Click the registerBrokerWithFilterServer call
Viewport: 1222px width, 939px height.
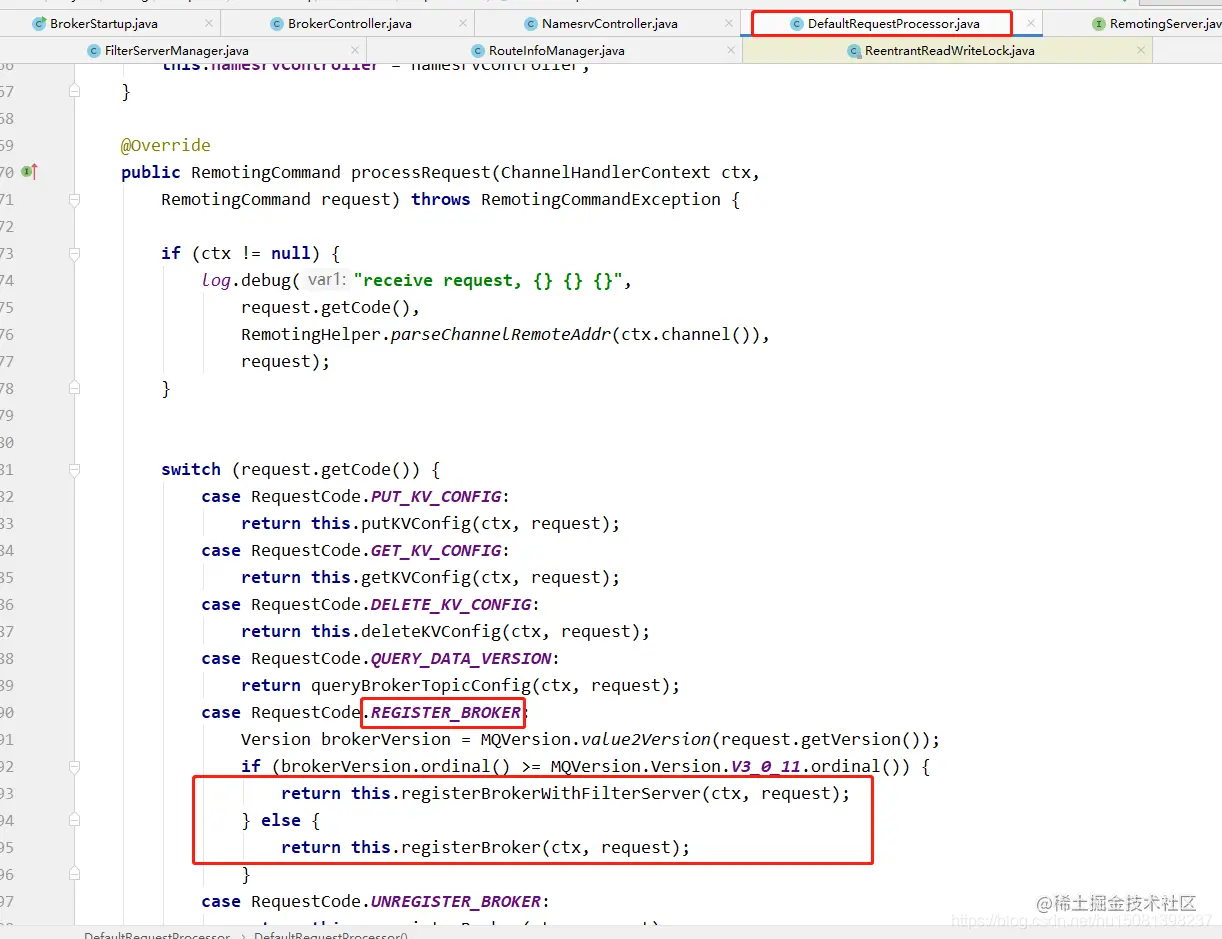click(x=551, y=793)
